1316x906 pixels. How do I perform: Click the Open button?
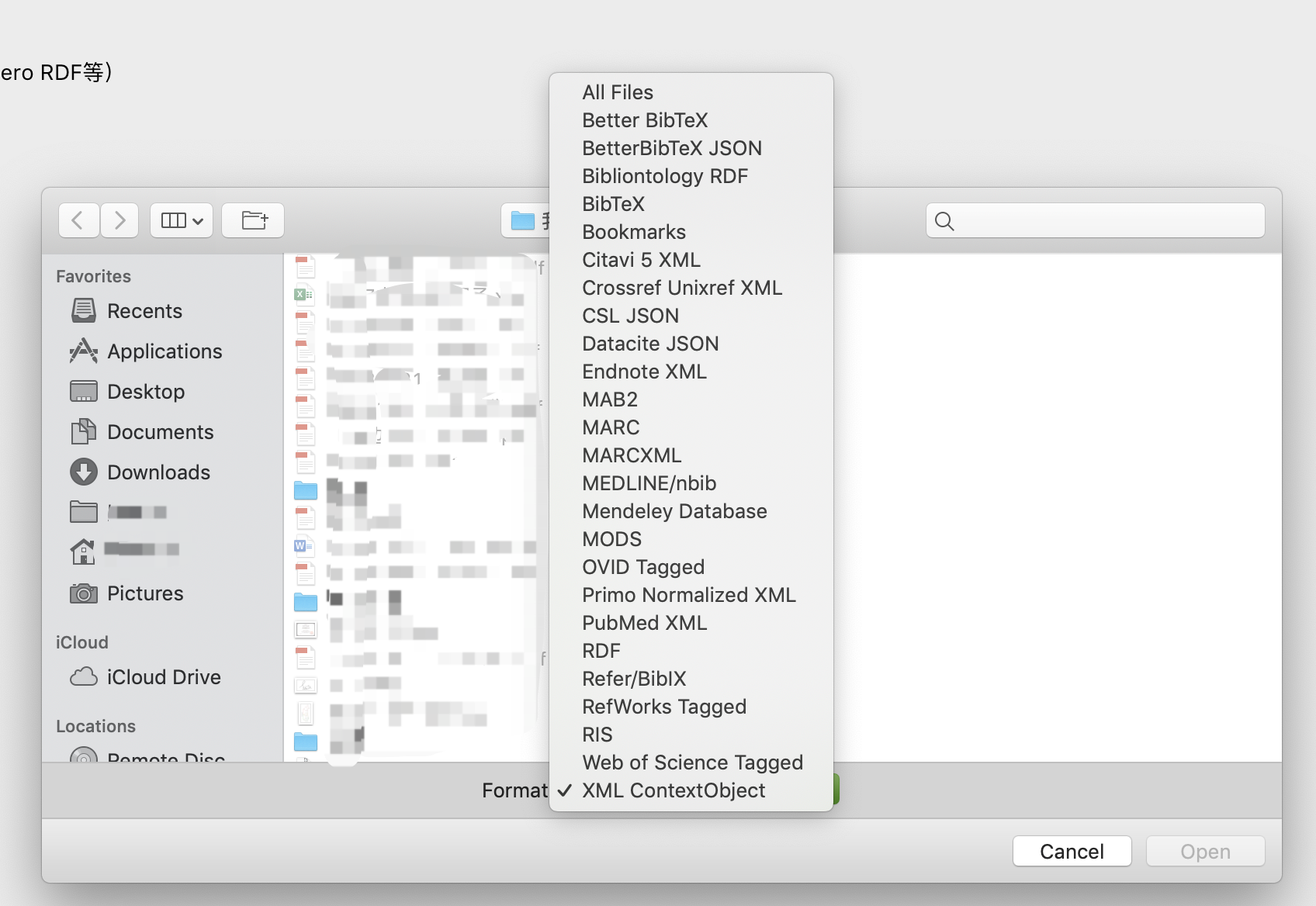[x=1205, y=852]
